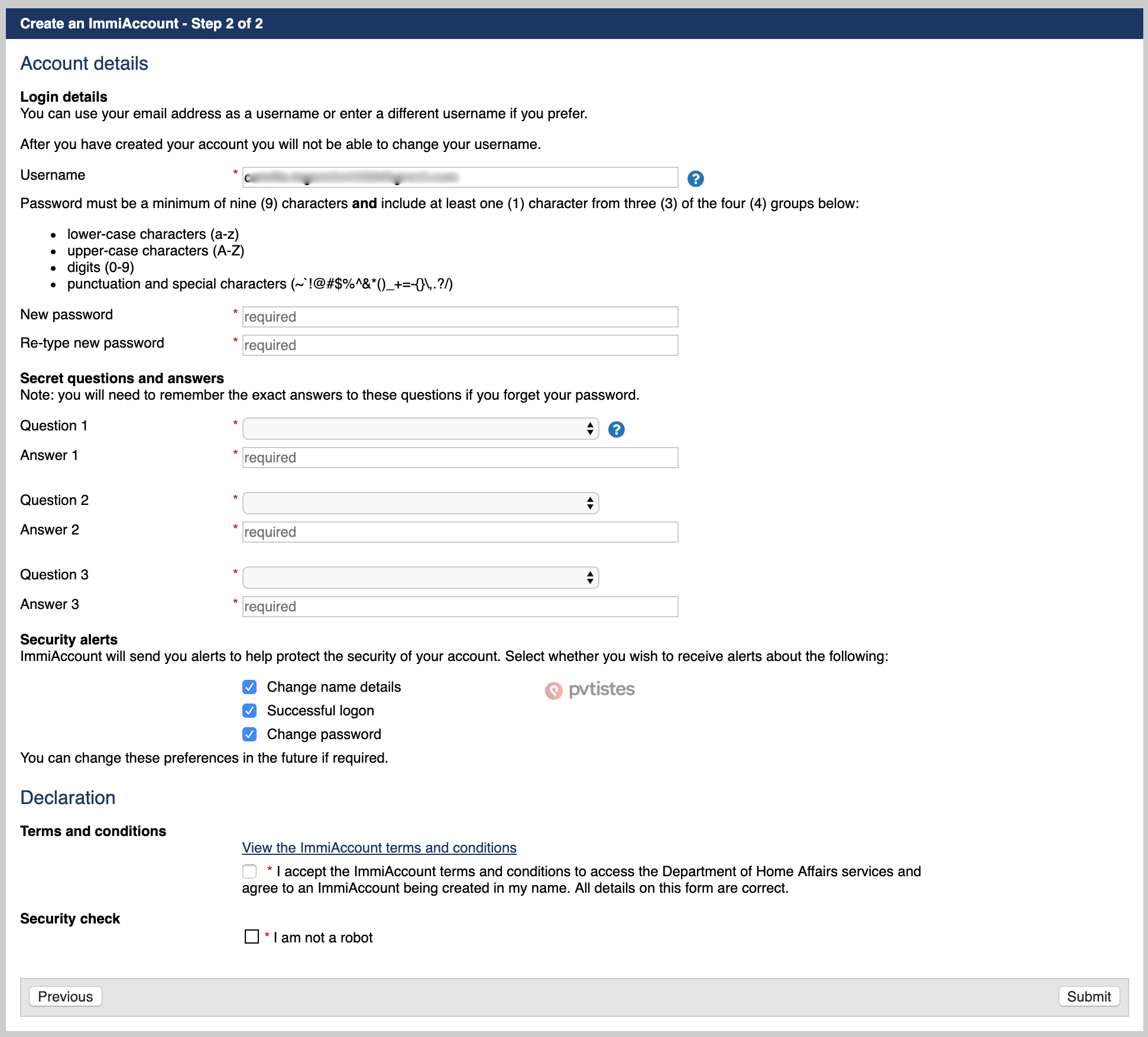The image size is (1148, 1037).
Task: Click the Username input field
Action: 460,177
